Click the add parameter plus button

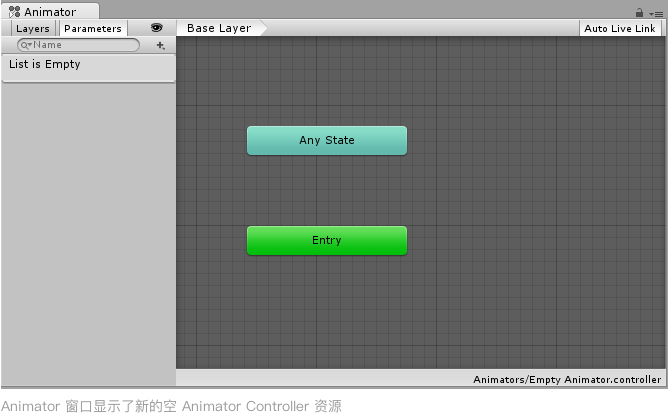[160, 45]
